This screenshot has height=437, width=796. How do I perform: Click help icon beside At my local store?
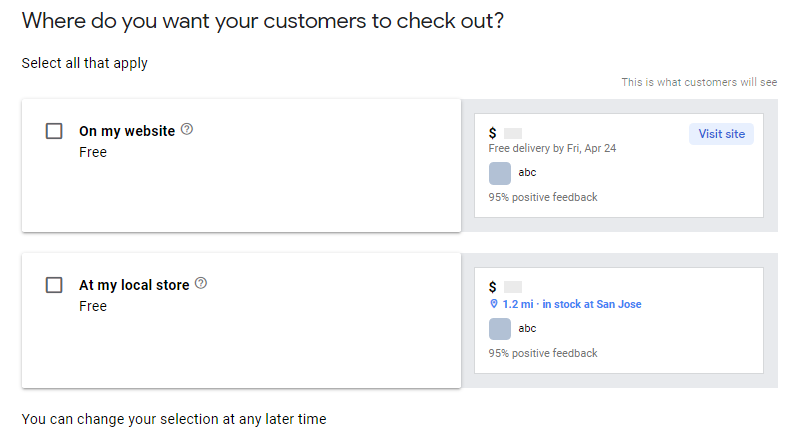[201, 284]
